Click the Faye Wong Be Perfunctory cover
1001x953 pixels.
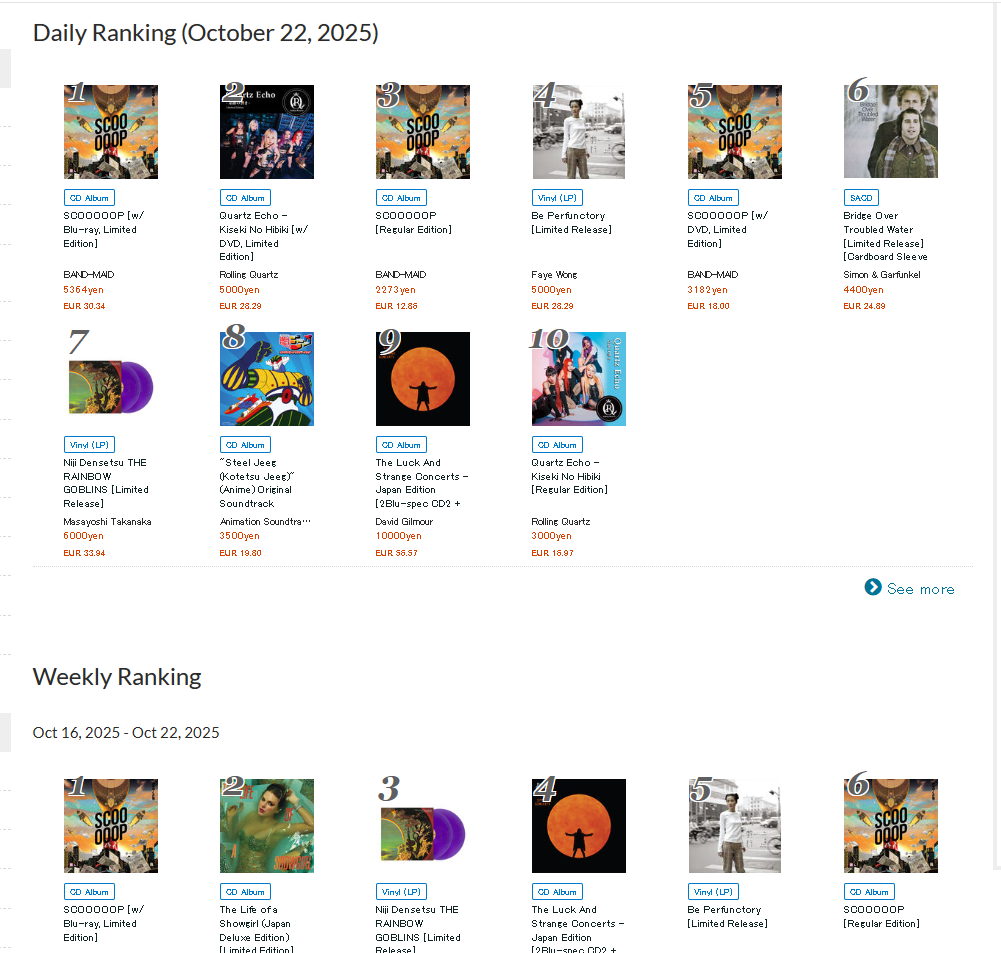579,132
